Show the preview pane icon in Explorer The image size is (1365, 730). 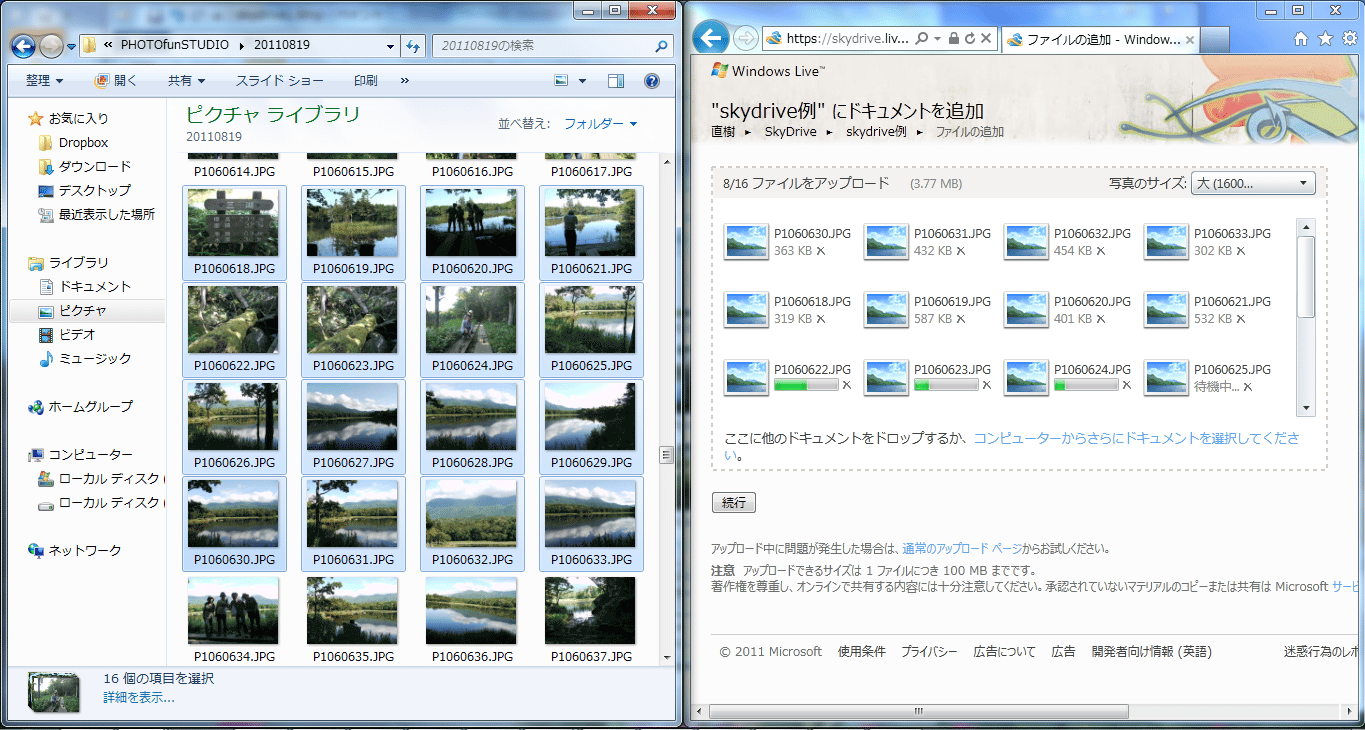click(616, 80)
